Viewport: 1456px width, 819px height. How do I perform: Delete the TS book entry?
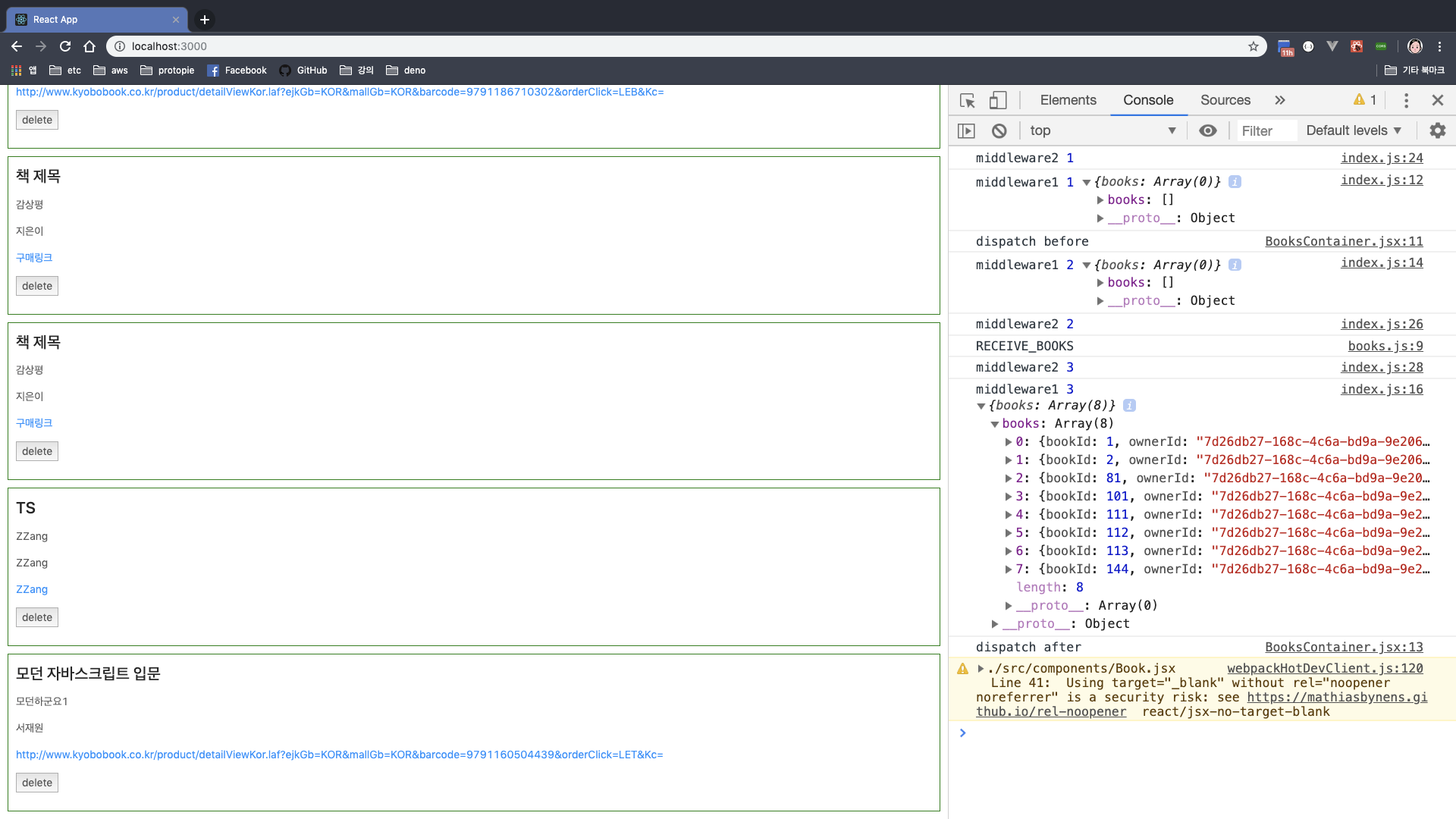pyautogui.click(x=37, y=617)
